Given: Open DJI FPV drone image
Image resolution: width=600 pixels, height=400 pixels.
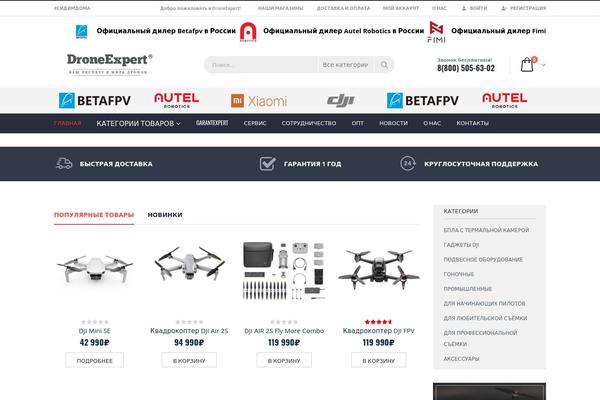Looking at the screenshot, I should point(378,269).
